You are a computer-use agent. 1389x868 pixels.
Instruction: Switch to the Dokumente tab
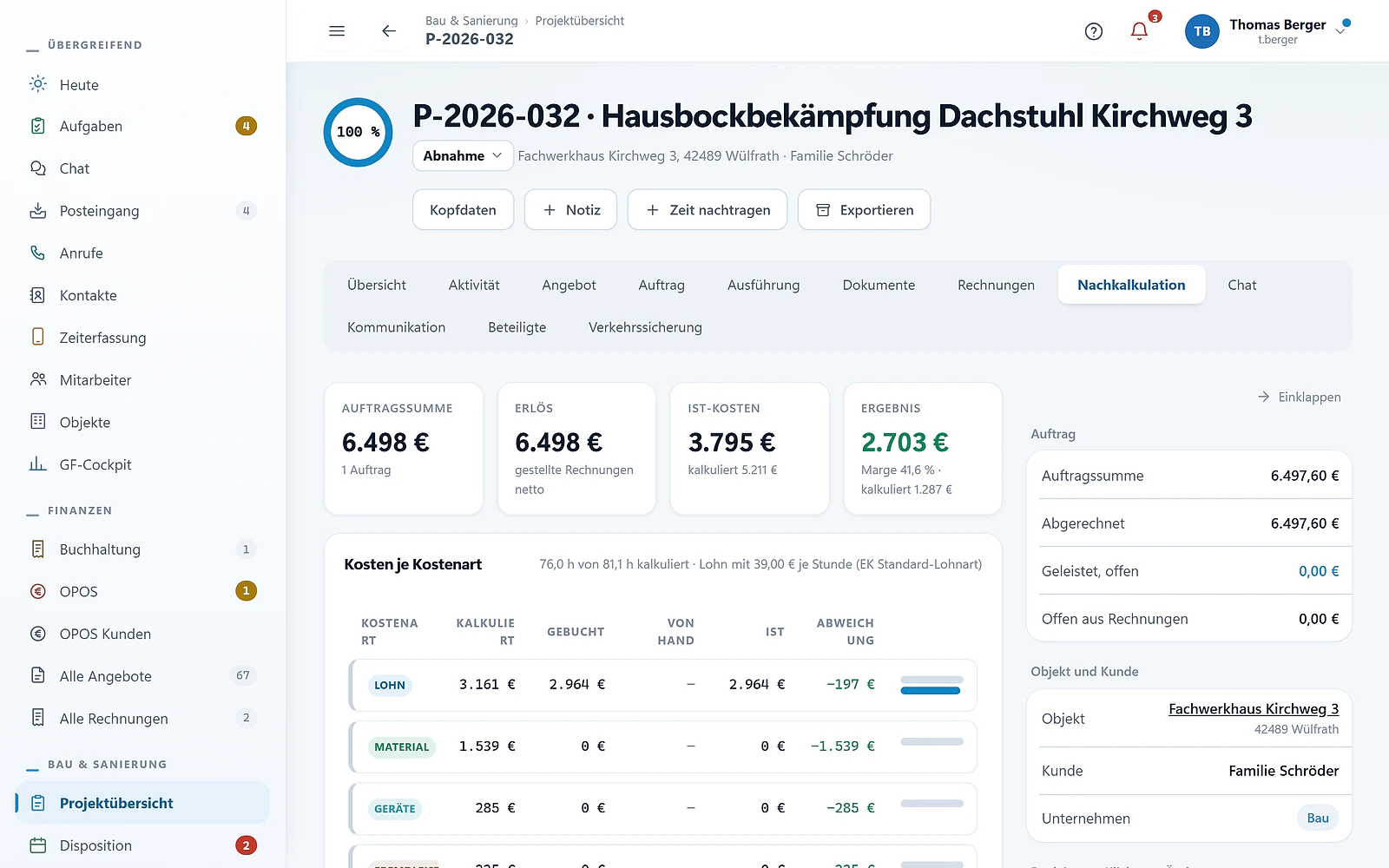click(879, 285)
